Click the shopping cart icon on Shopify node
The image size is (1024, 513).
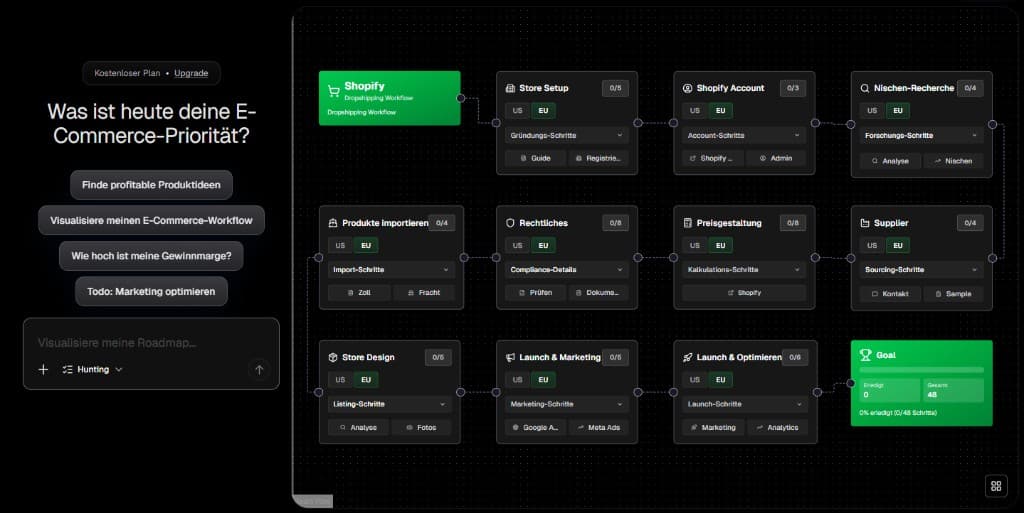pos(334,91)
